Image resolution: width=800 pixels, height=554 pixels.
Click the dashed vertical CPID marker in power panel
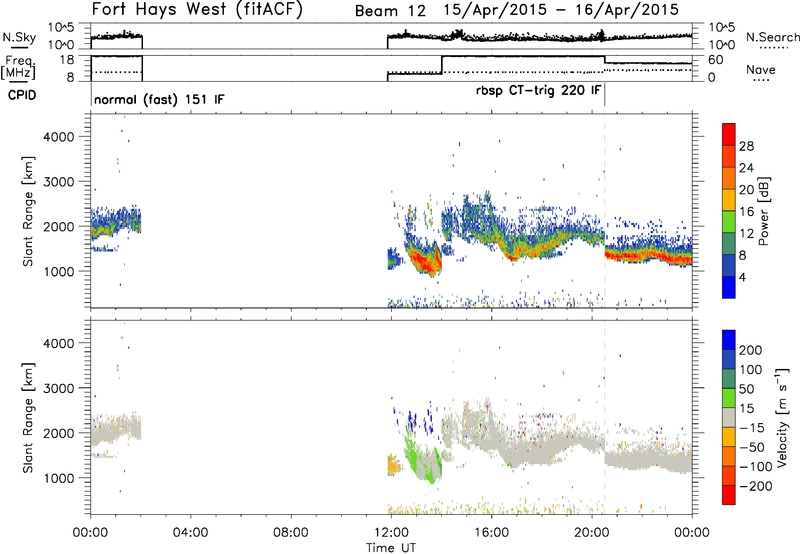[x=605, y=211]
